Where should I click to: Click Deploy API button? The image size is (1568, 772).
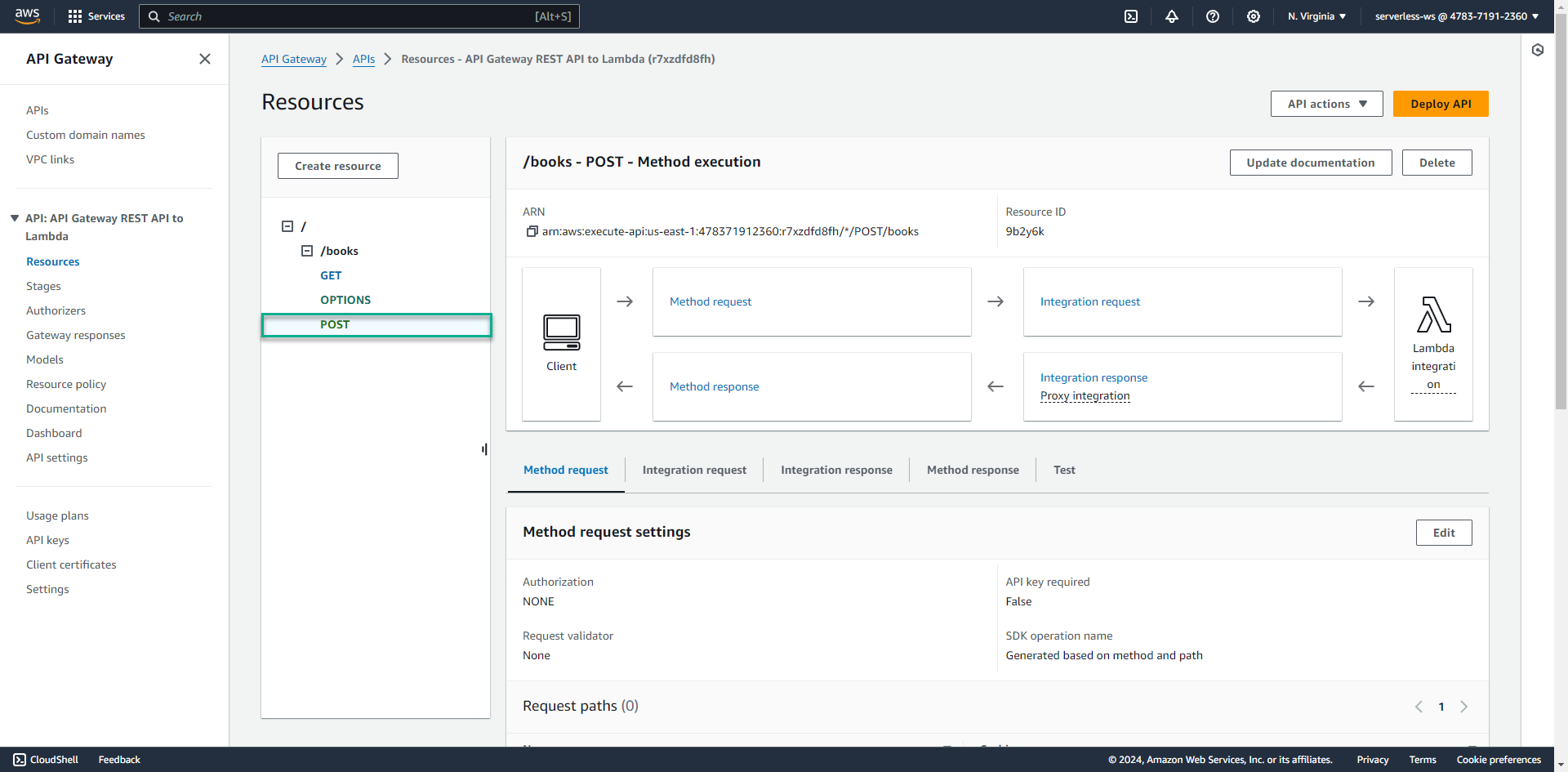click(1441, 104)
